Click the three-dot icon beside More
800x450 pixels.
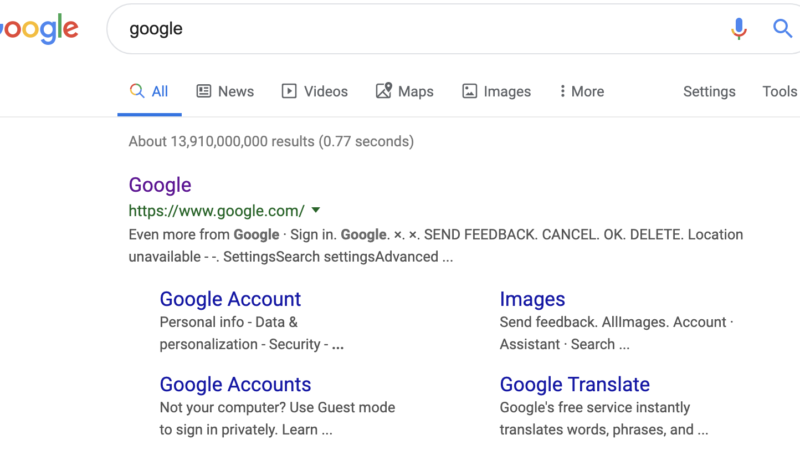pyautogui.click(x=562, y=91)
